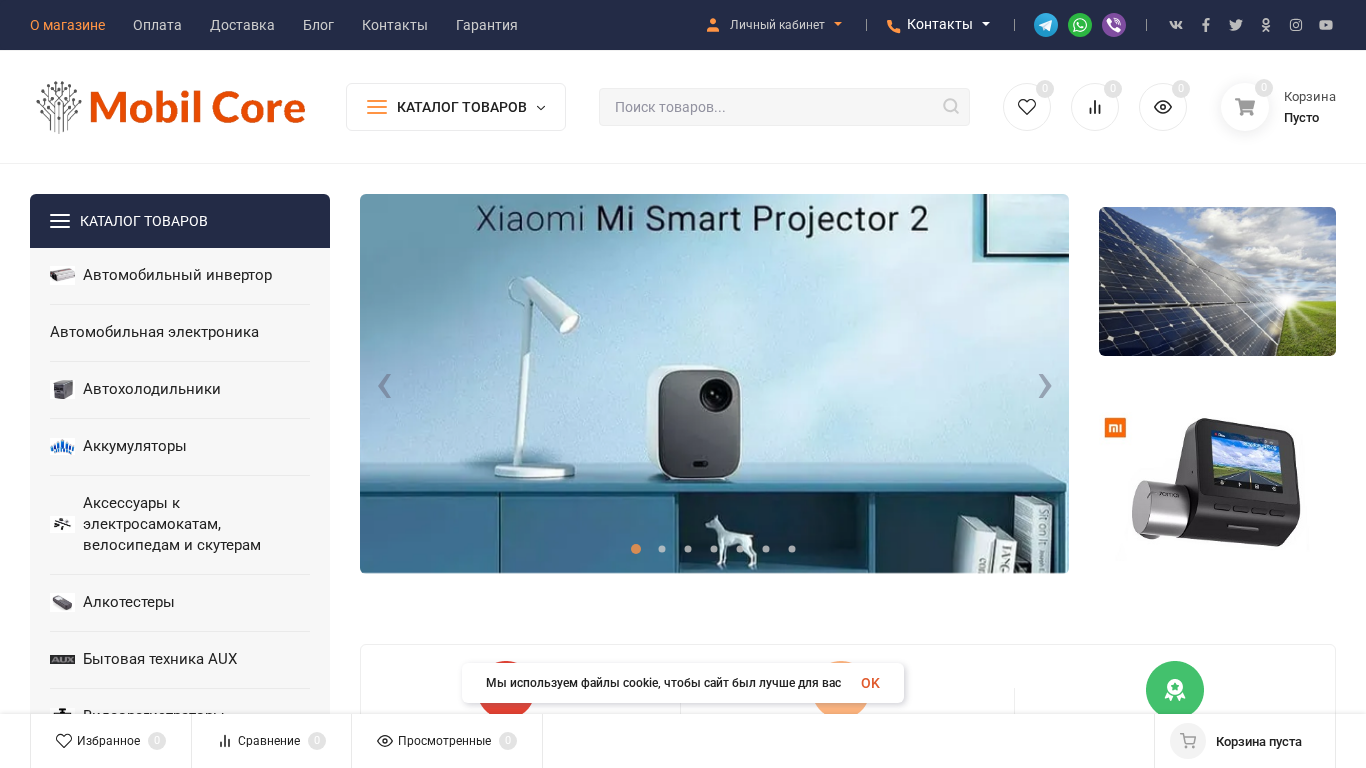The height and width of the screenshot is (768, 1366).
Task: Visit the Odnoklassniki social page icon
Action: tap(1266, 25)
